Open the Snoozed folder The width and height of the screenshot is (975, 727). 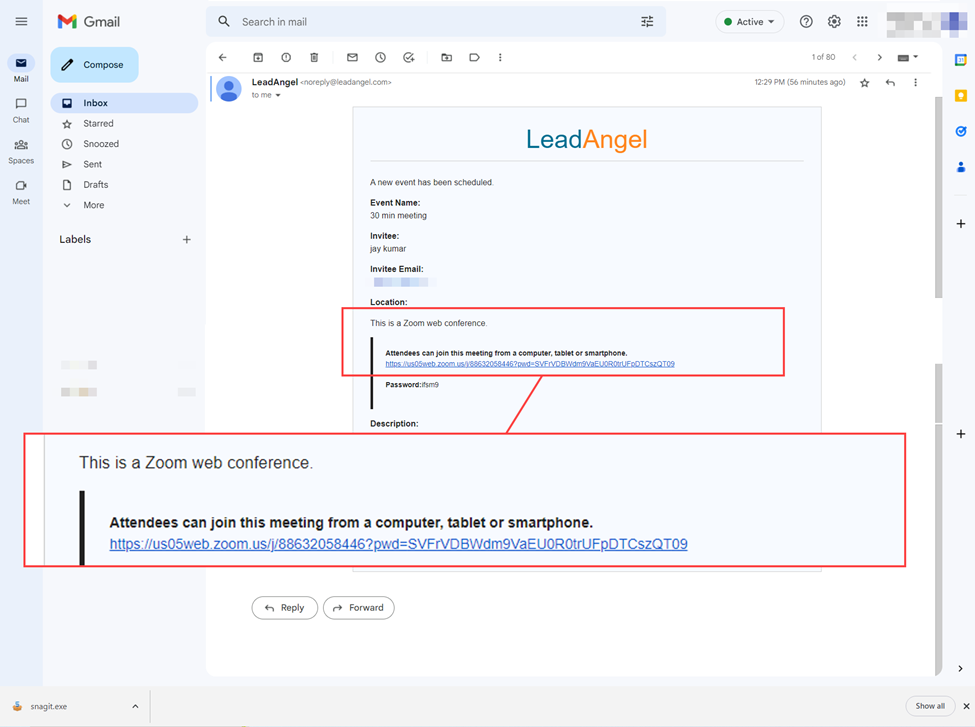point(101,144)
